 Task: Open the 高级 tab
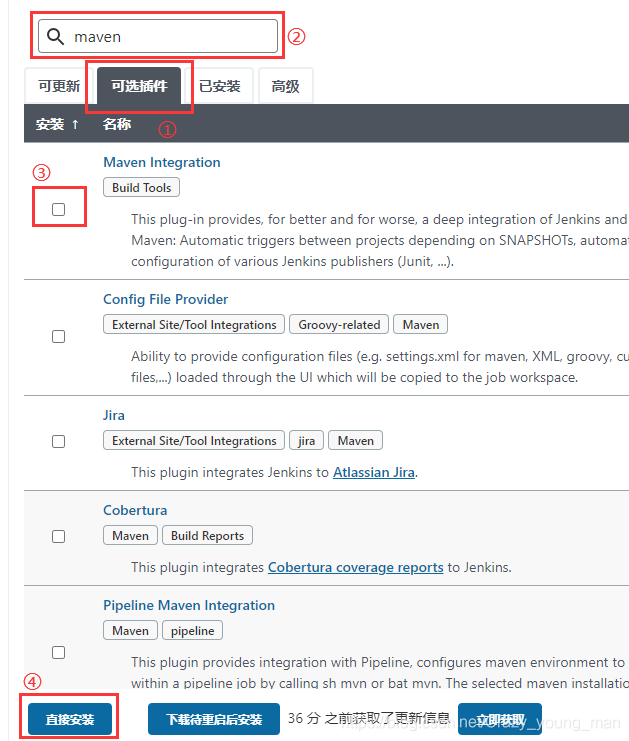click(x=285, y=86)
